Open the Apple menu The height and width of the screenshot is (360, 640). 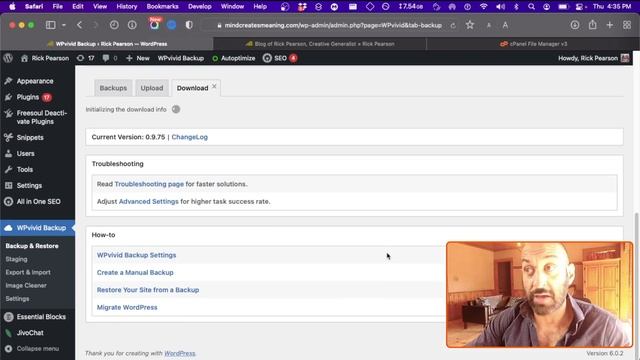[12, 7]
